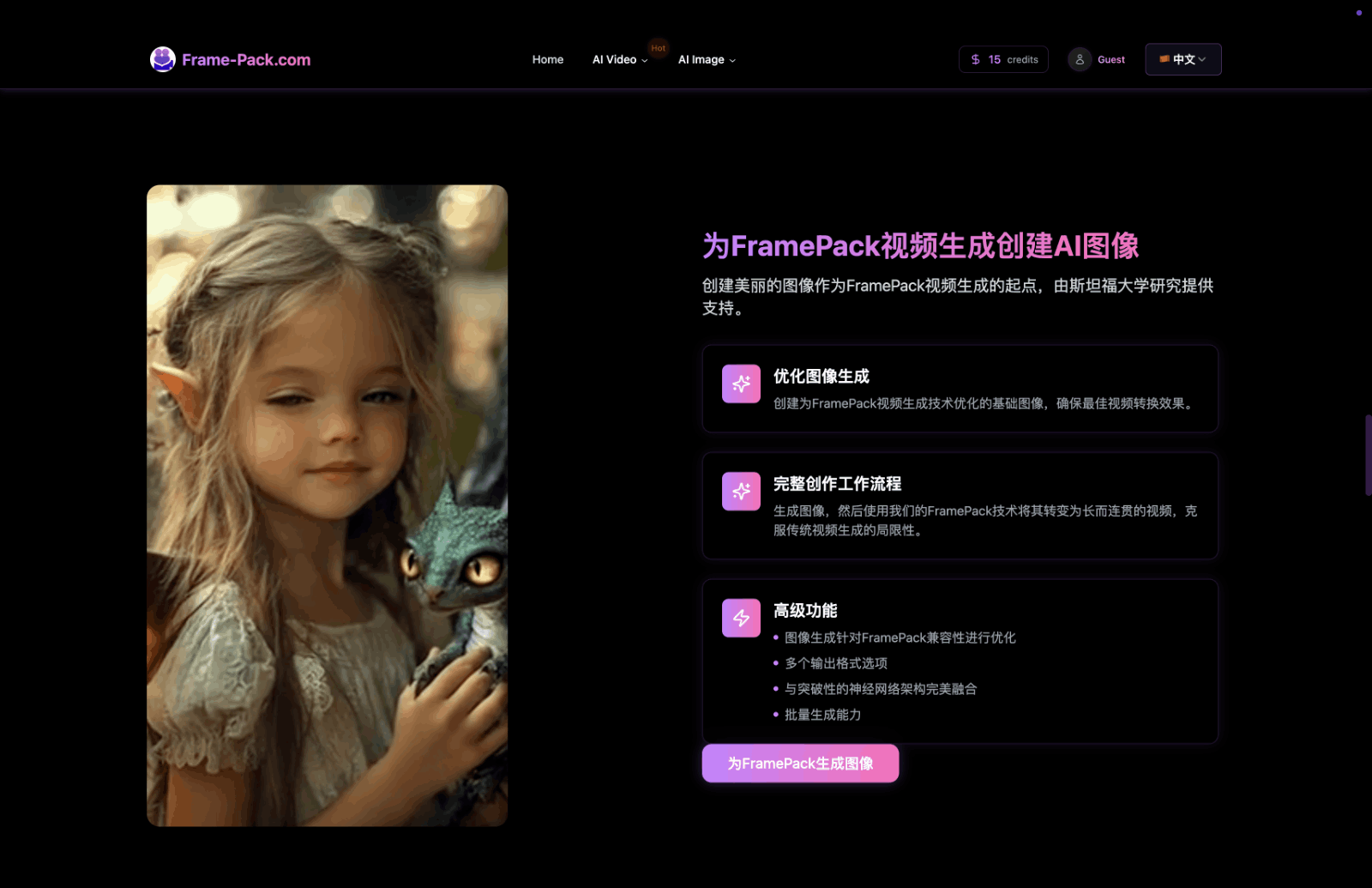This screenshot has height=888, width=1372.
Task: Open the Guest account label
Action: click(x=1111, y=60)
